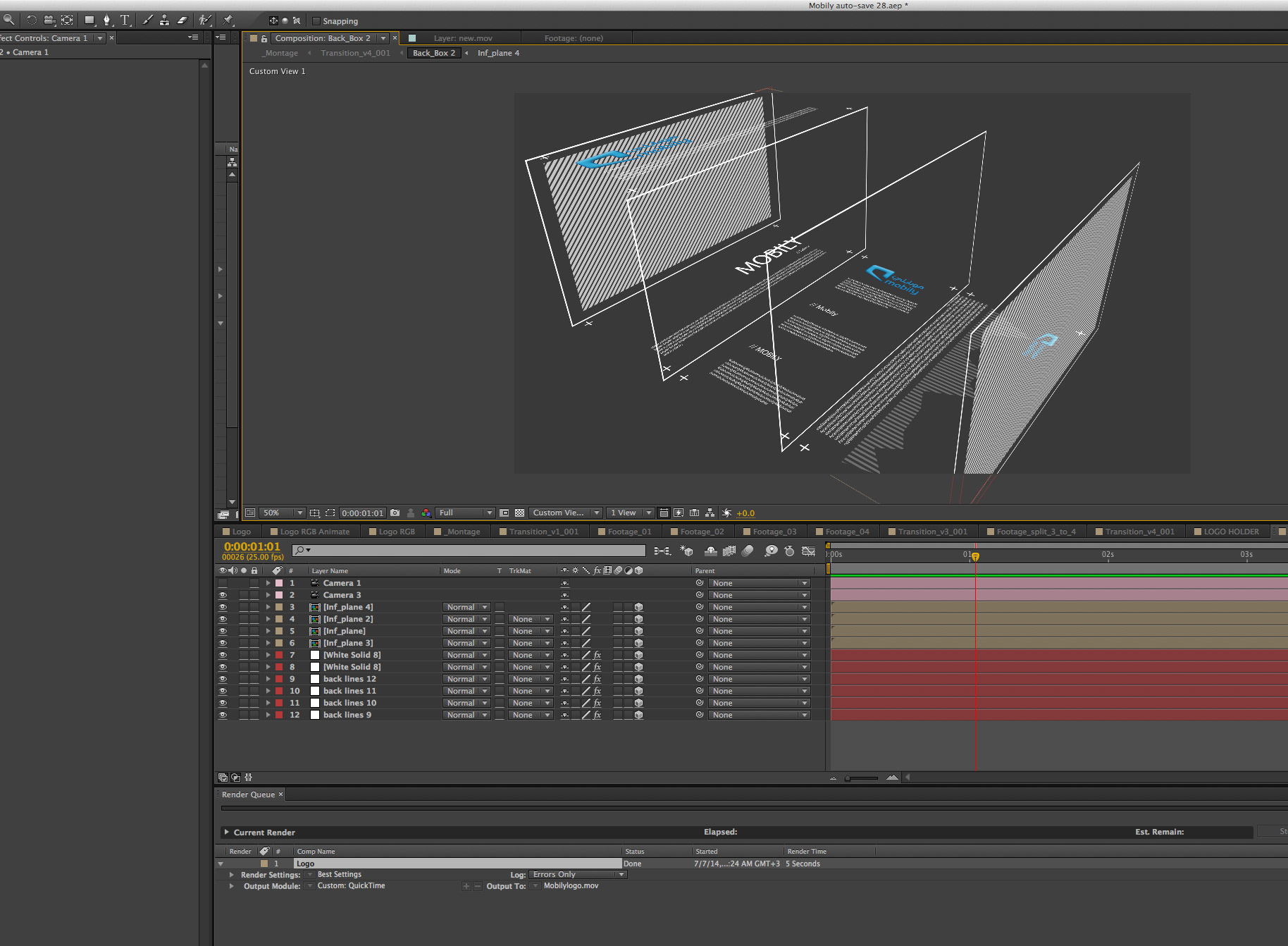The height and width of the screenshot is (946, 1288).
Task: Select the Brush tool
Action: coord(147,20)
